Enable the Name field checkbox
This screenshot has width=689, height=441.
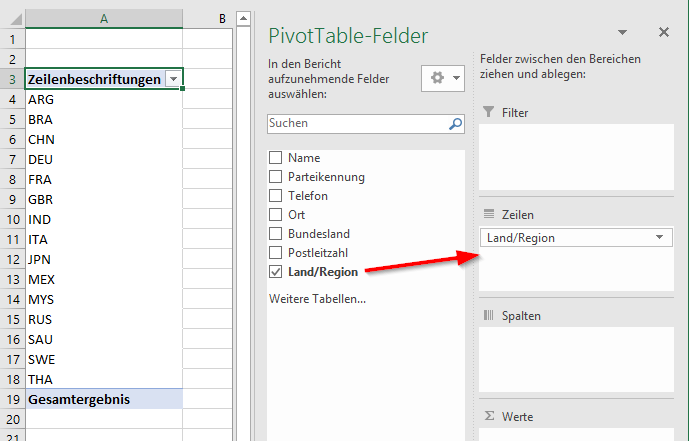click(276, 158)
